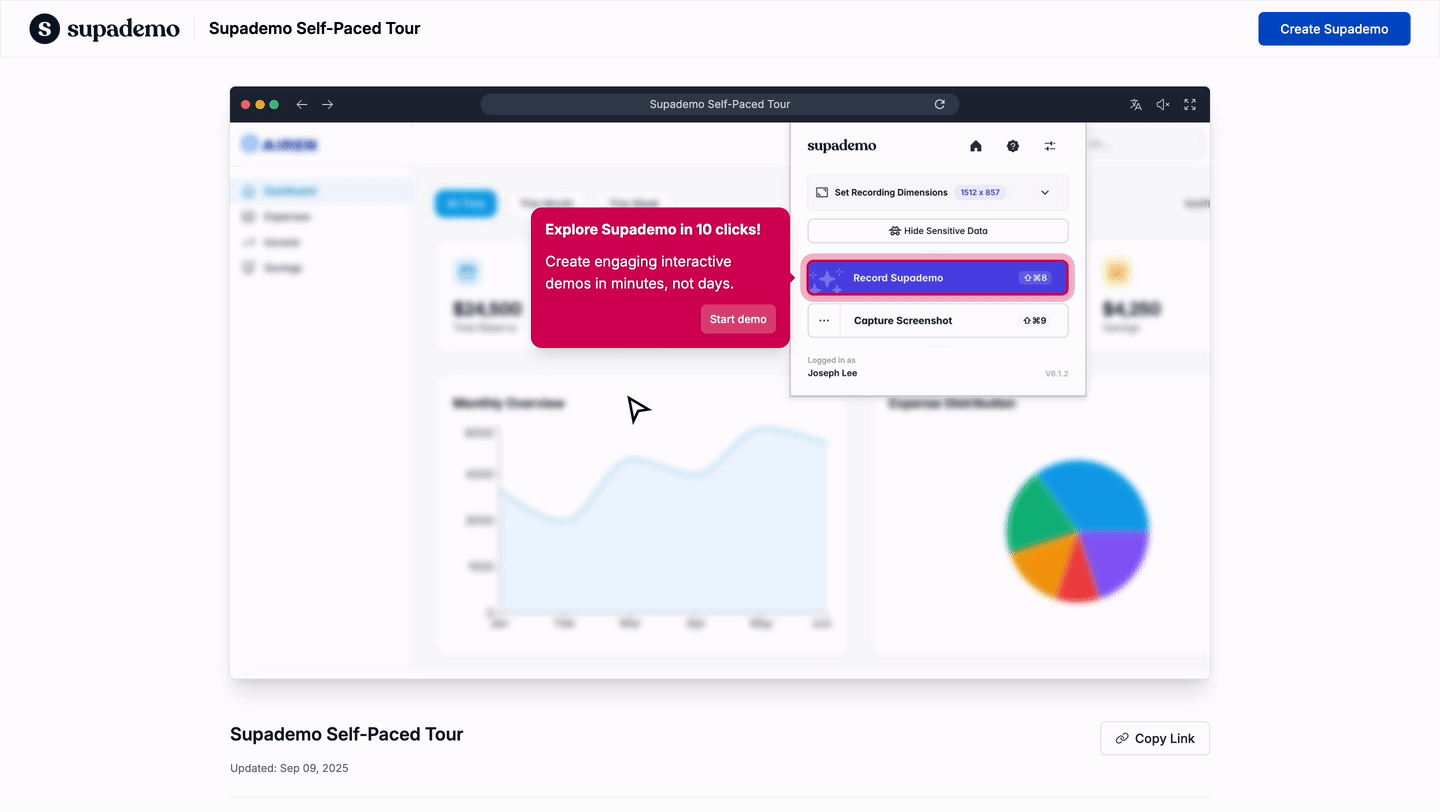
Task: Open the extension settings sliders icon
Action: pos(1050,146)
